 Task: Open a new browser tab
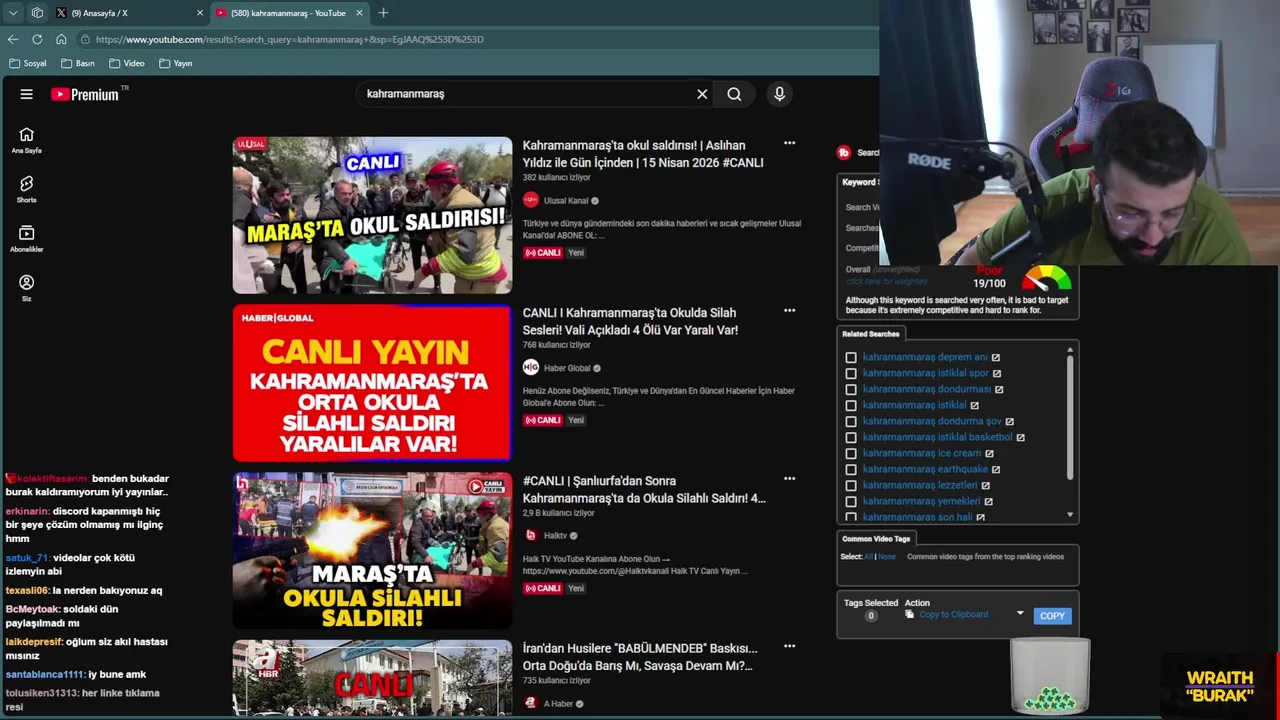click(383, 13)
